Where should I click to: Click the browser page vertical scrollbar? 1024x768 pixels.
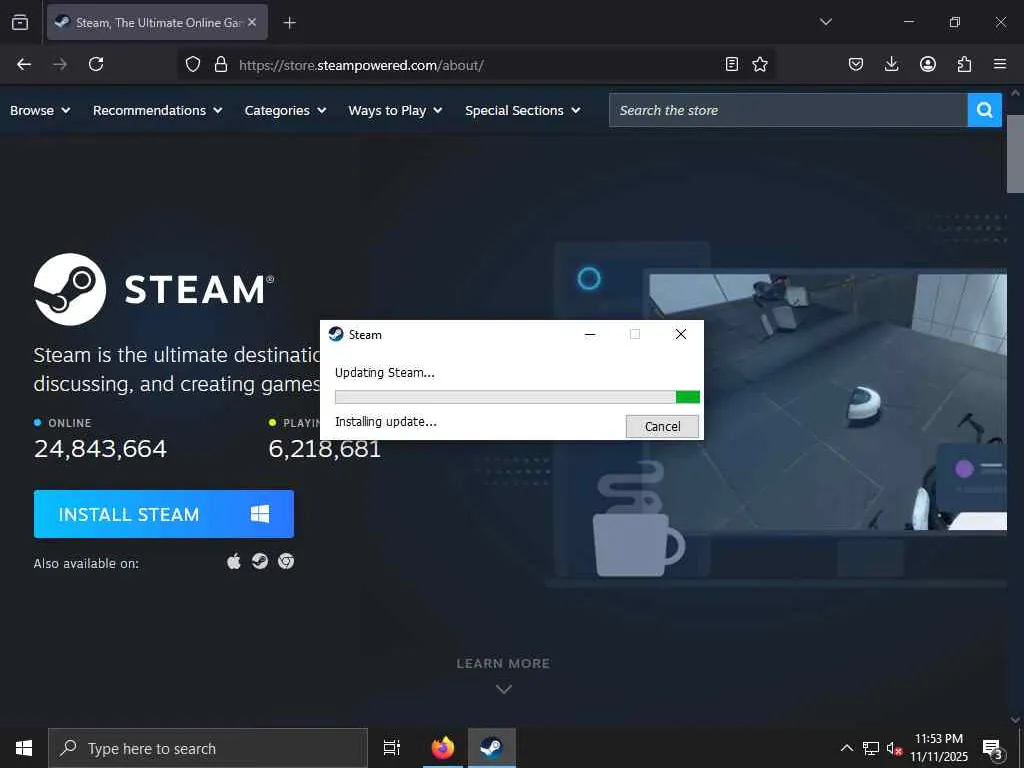click(1014, 154)
